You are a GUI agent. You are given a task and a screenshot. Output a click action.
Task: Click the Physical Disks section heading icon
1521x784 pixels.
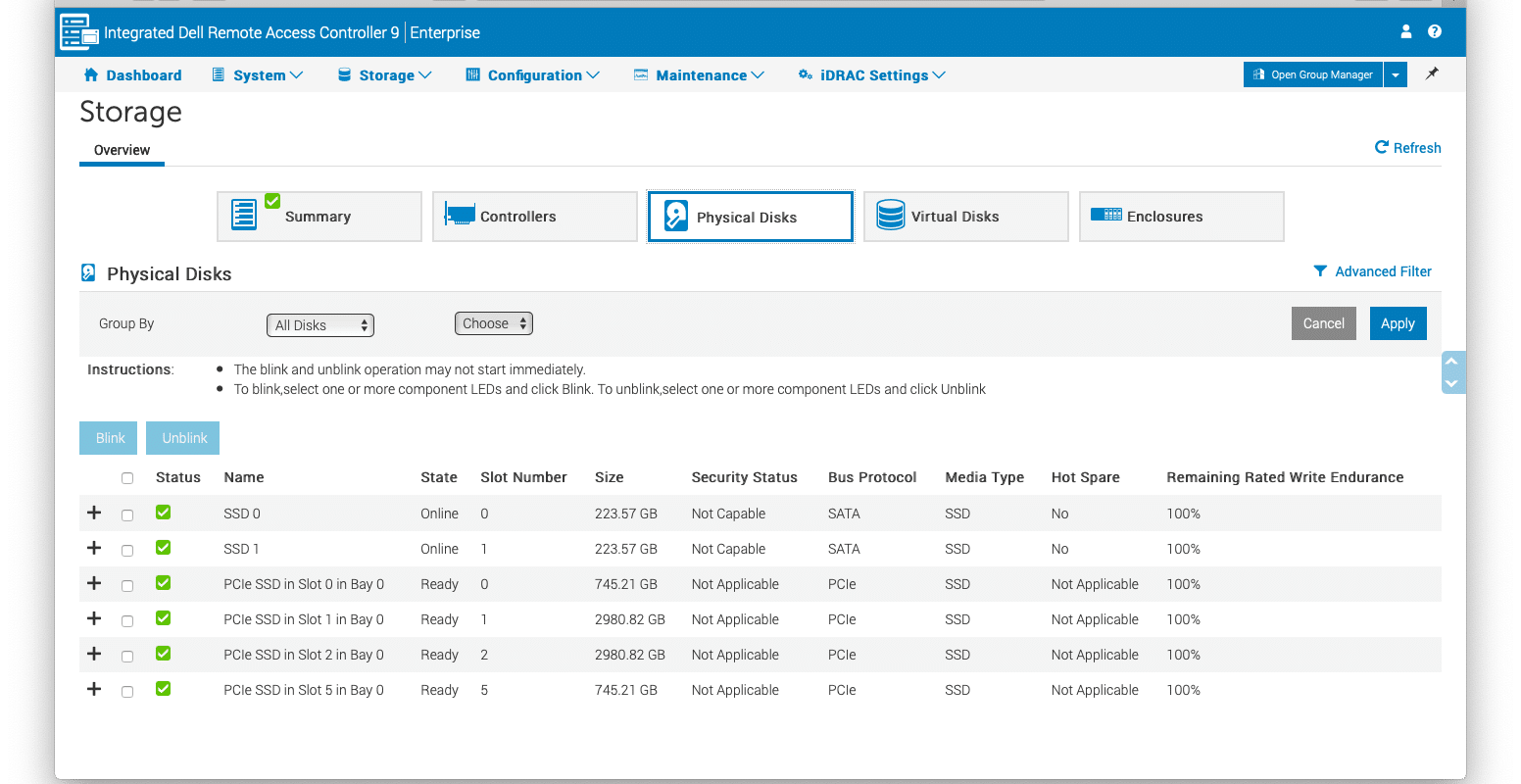click(x=88, y=272)
